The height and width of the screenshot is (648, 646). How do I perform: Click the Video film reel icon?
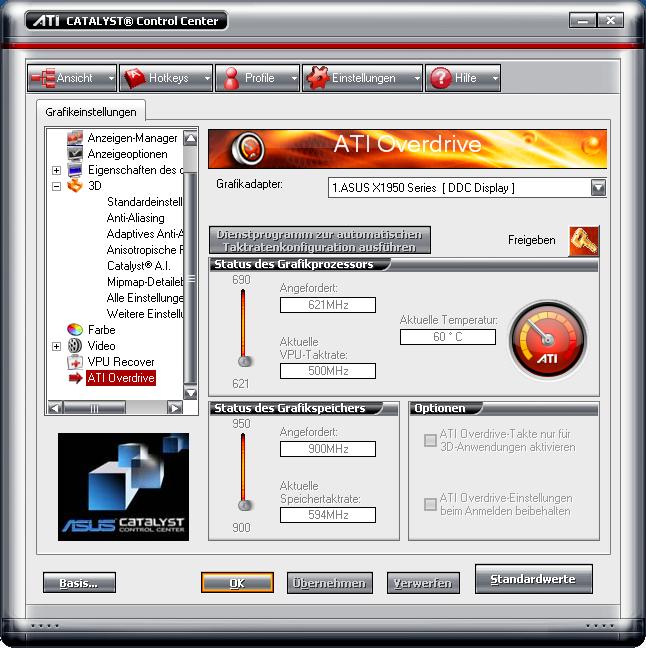pos(75,345)
